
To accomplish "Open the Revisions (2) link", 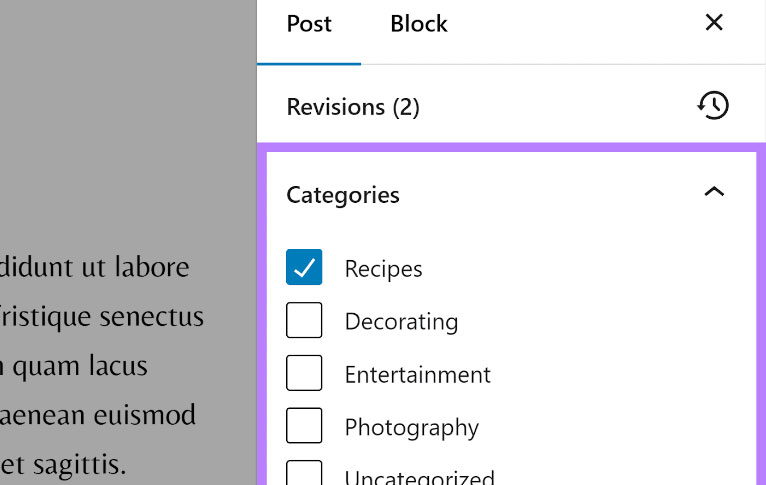I will coord(353,107).
